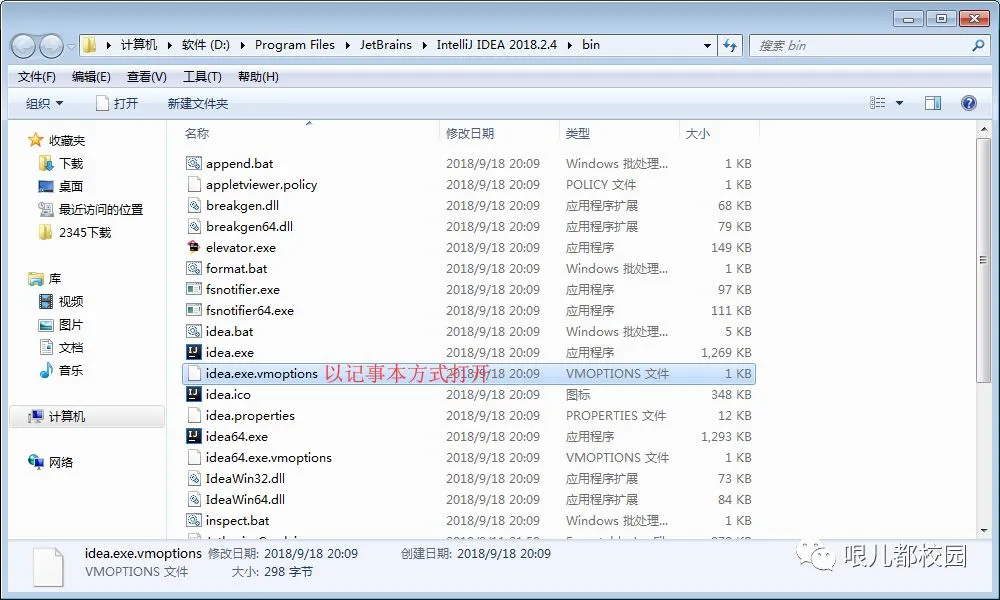Click the magnifier search icon
Image resolution: width=1000 pixels, height=600 pixels.
pos(978,45)
